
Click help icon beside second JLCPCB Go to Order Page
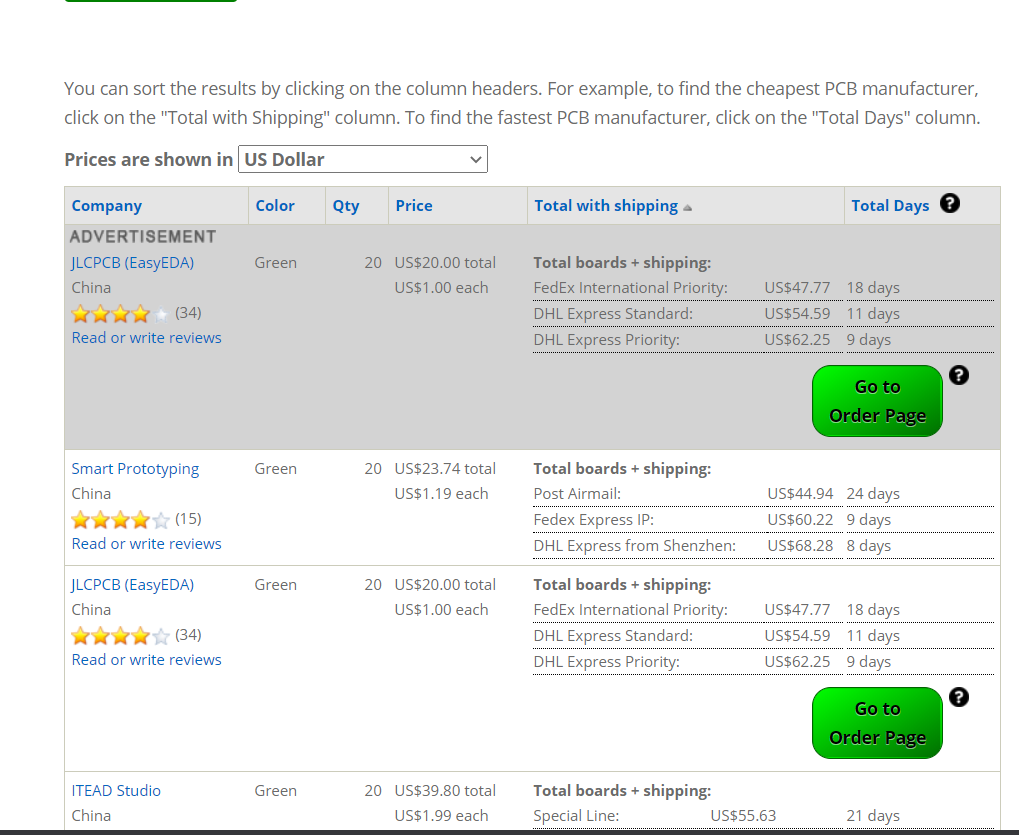[959, 697]
